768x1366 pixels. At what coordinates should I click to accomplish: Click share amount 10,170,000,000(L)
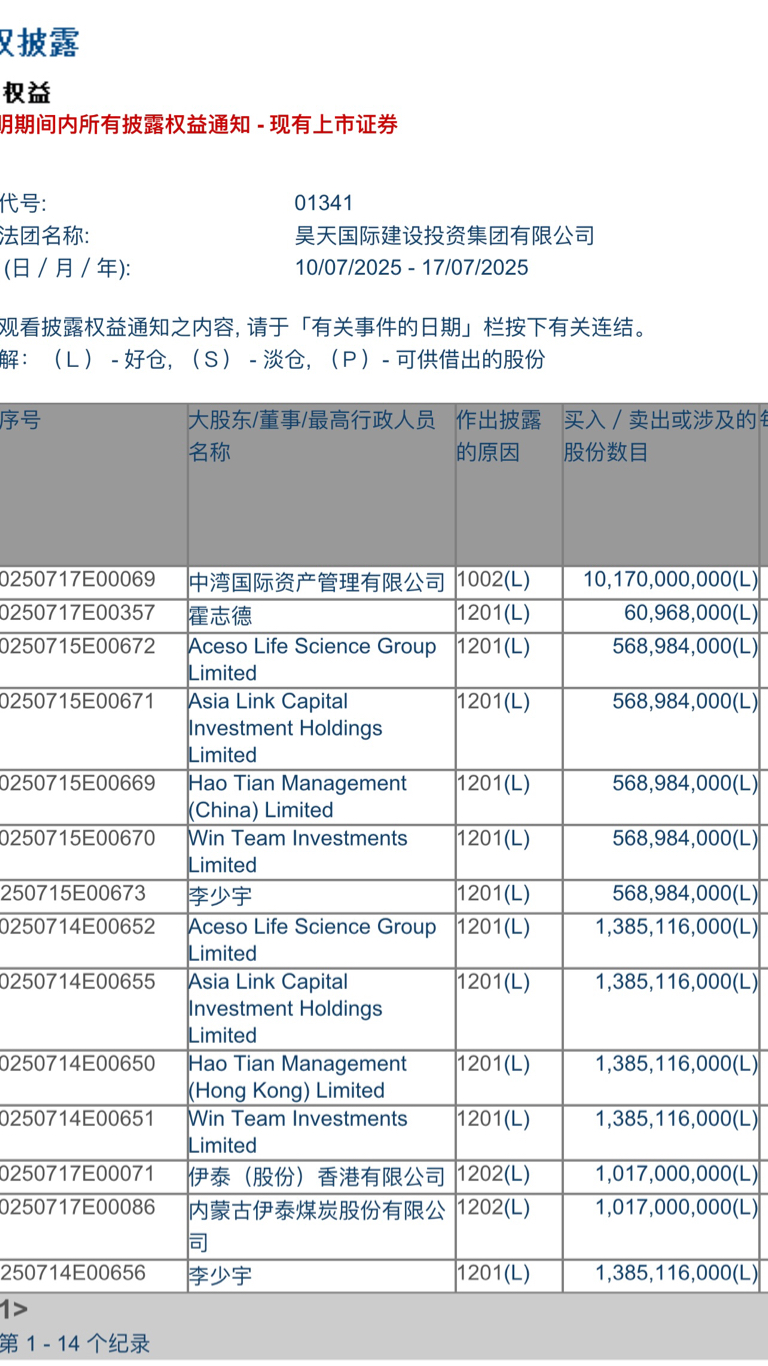670,580
